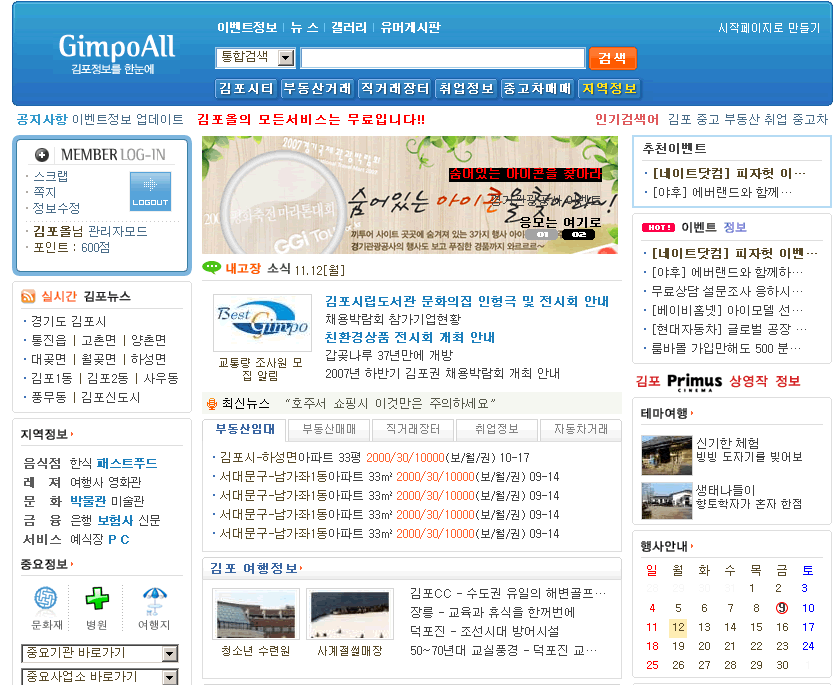
Task: Open 김포시-하성면아파트 33평 listing
Action: [x=374, y=458]
